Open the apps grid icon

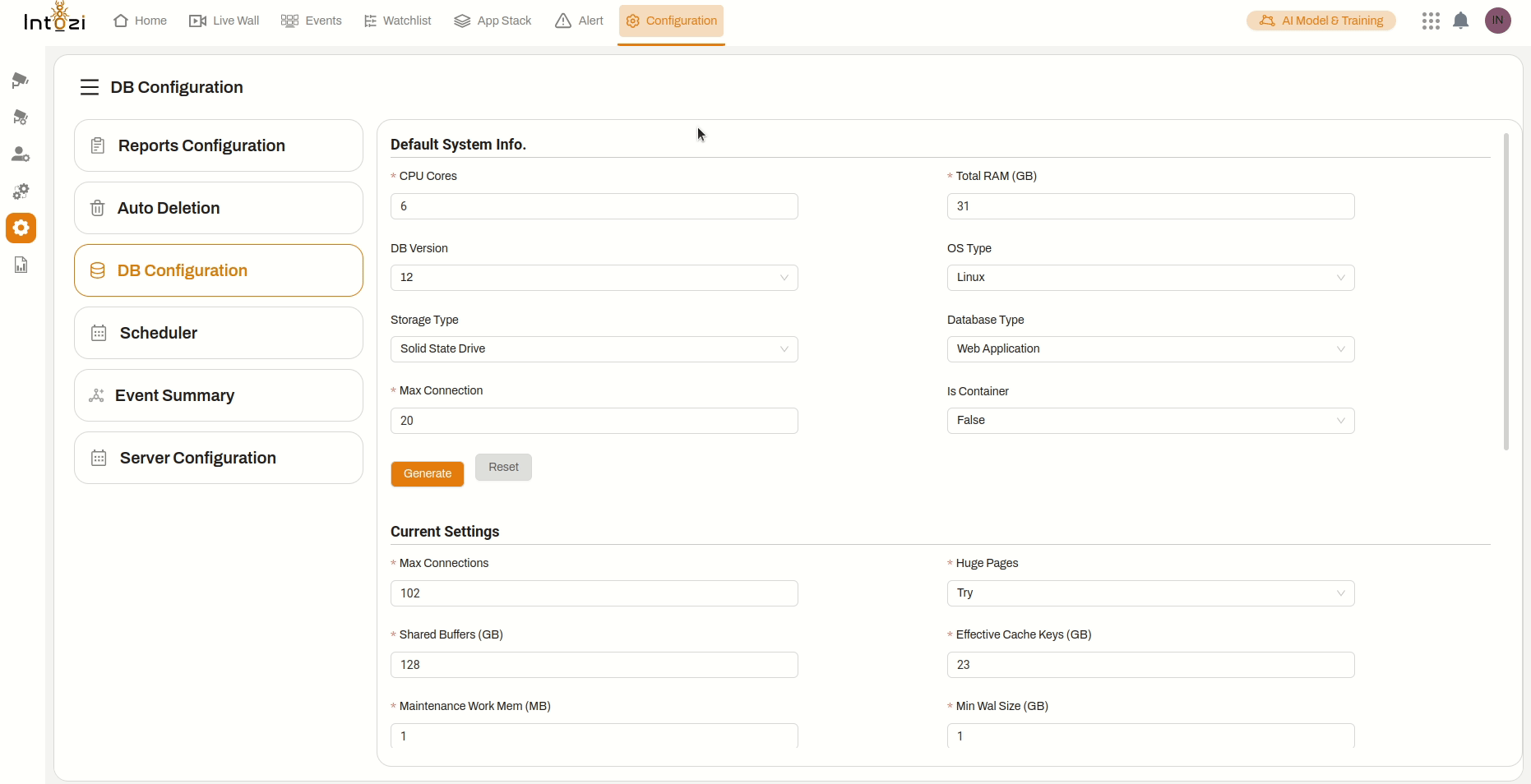pyautogui.click(x=1431, y=21)
